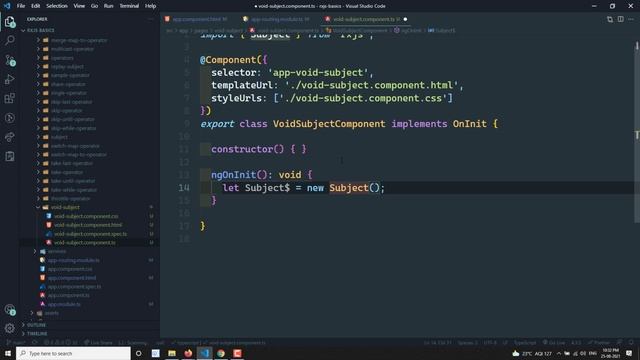Open Live Share in the status bar
This screenshot has height=360, width=640.
coord(98,343)
